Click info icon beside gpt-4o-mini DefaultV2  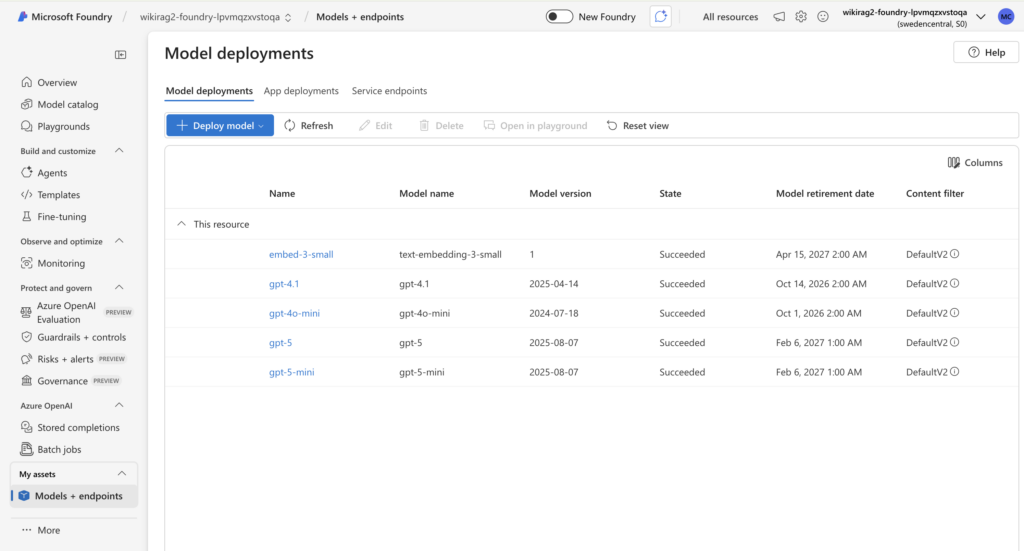click(955, 313)
